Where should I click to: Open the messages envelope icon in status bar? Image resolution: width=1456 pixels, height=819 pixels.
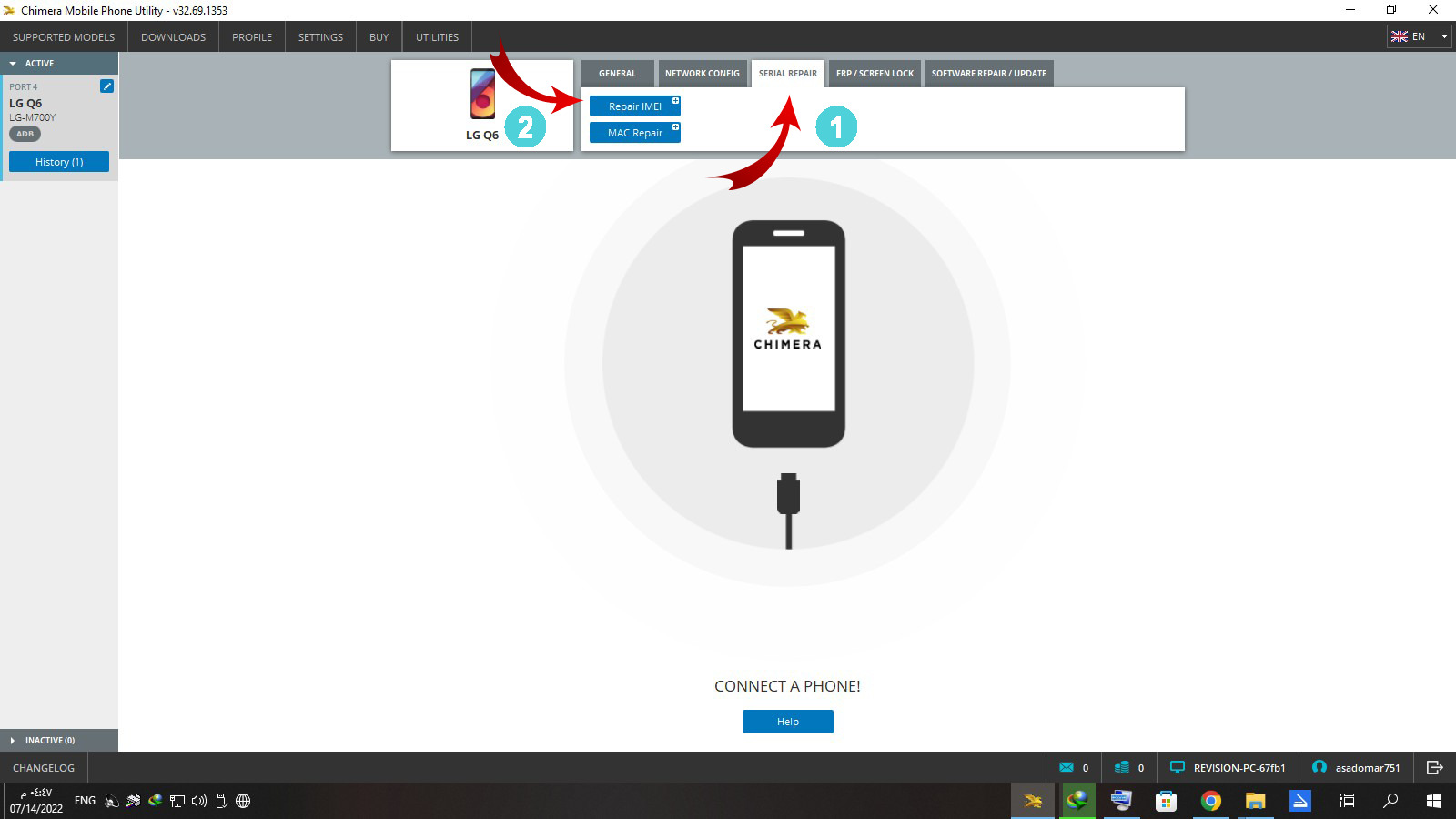tap(1067, 767)
